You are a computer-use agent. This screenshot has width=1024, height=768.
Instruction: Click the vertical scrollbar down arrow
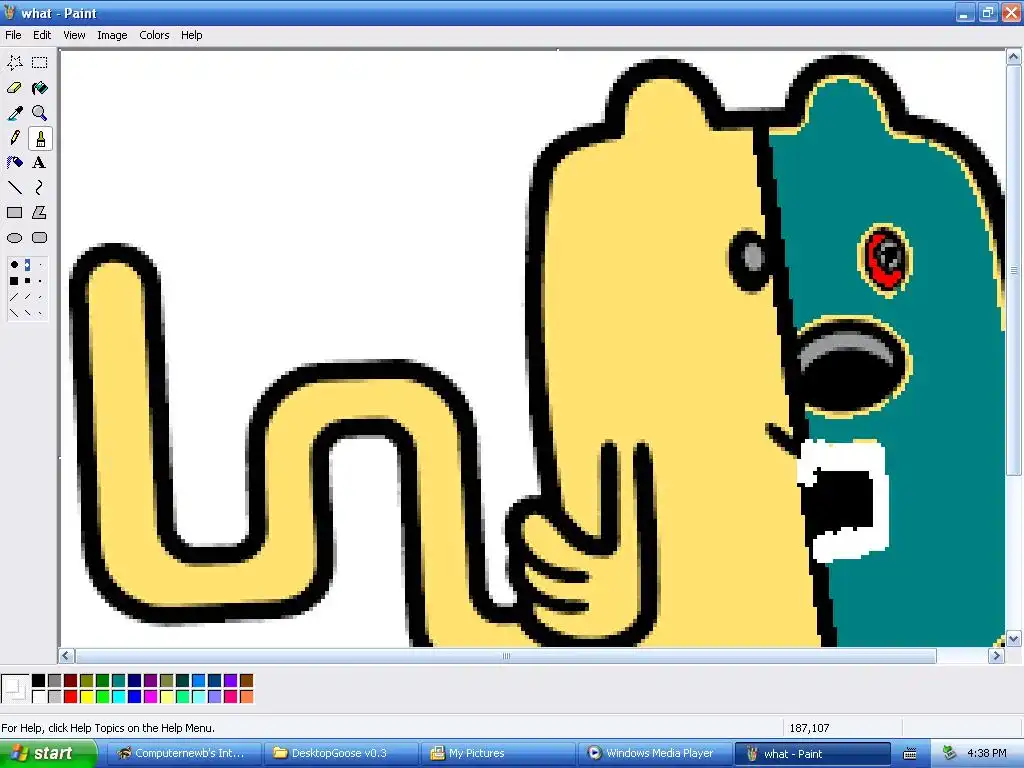coord(1014,639)
